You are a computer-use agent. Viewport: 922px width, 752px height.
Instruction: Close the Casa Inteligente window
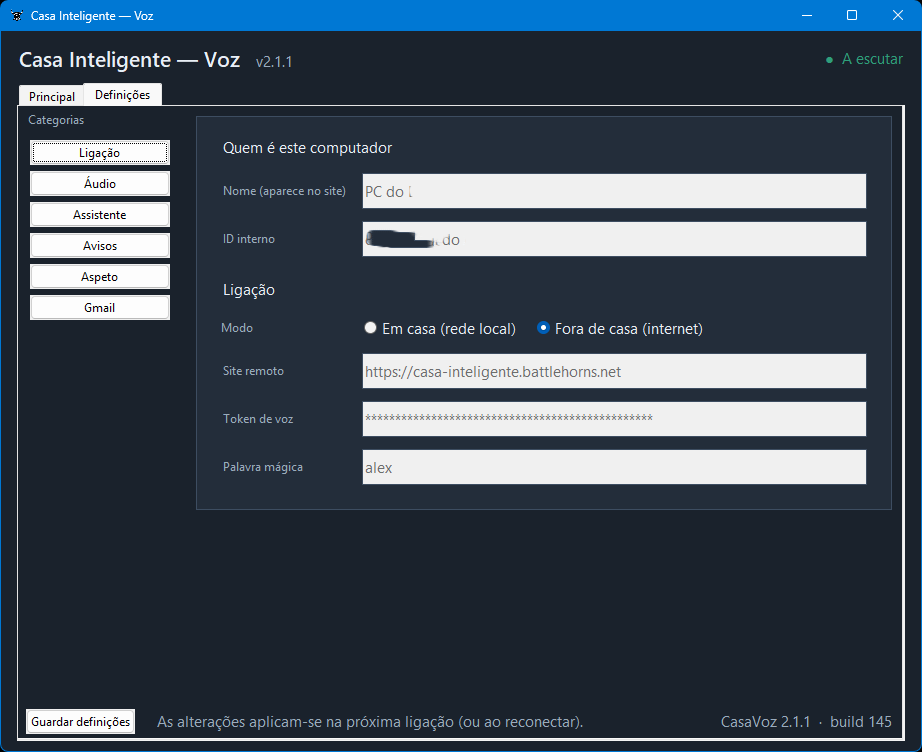click(x=897, y=16)
